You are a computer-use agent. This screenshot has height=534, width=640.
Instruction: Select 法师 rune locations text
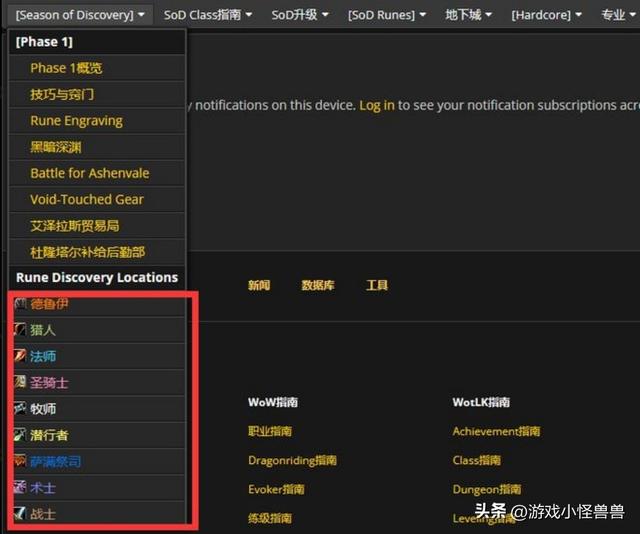(43, 356)
